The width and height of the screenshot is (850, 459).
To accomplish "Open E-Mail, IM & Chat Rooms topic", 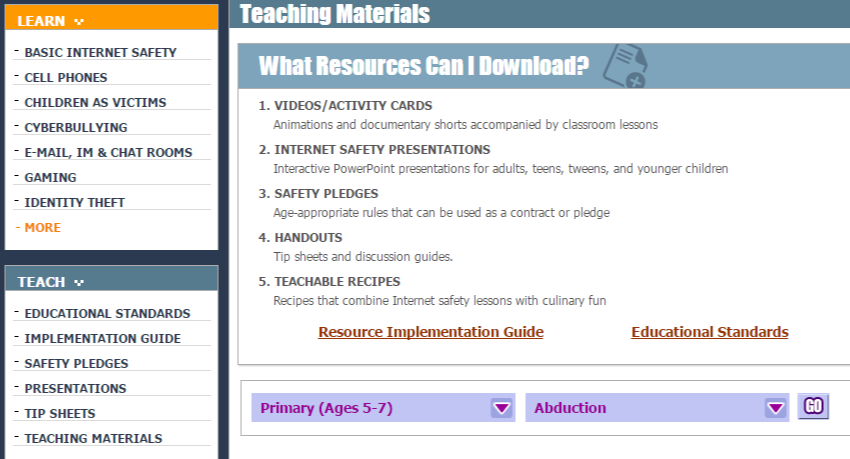I will (108, 152).
